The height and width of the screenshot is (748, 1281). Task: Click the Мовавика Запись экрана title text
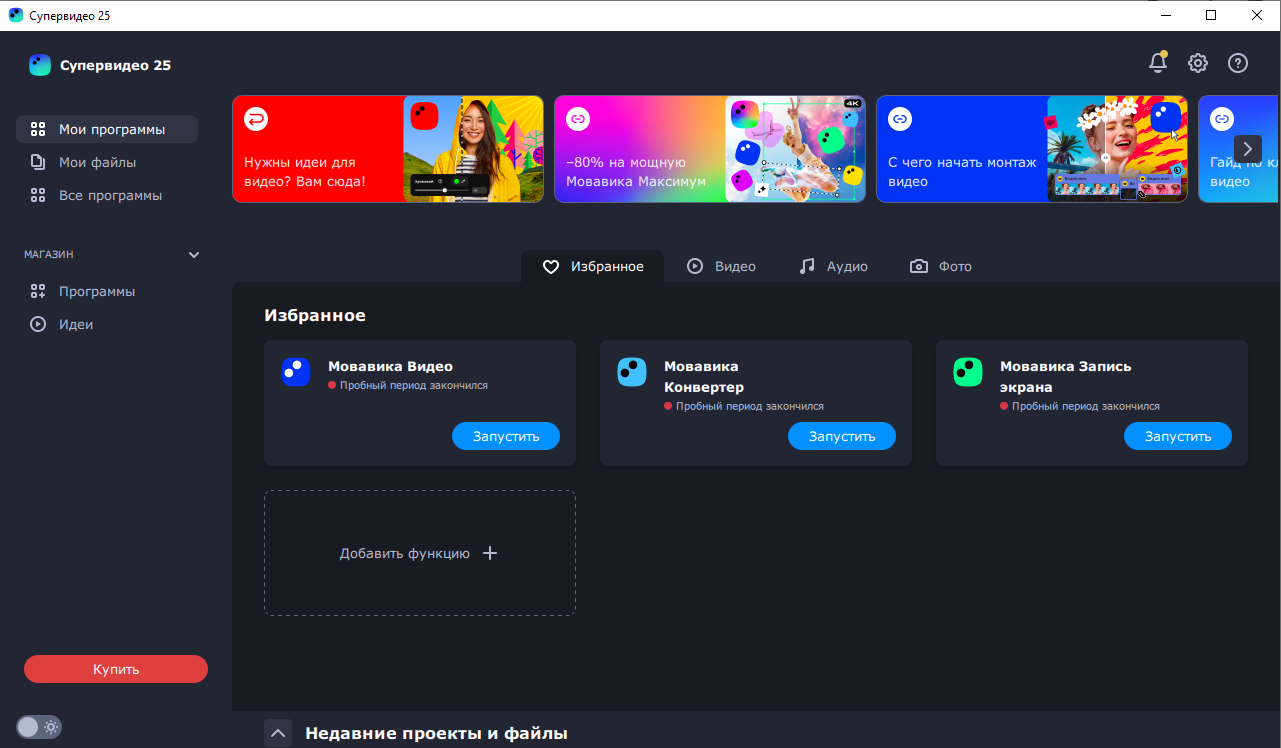point(1066,376)
